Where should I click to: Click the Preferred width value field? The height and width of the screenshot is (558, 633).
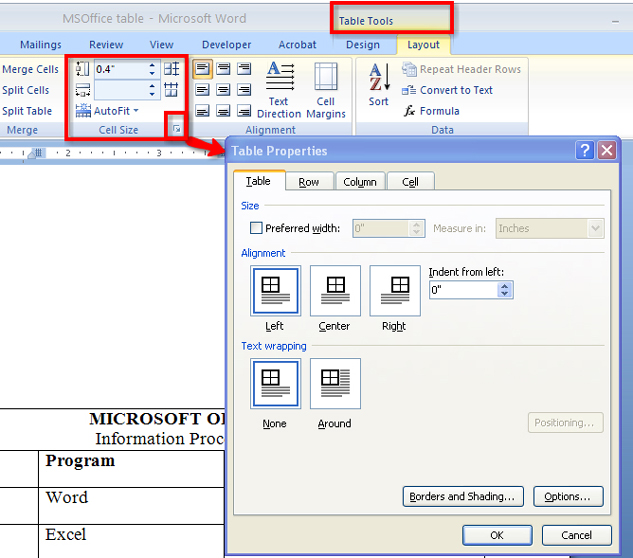[381, 229]
